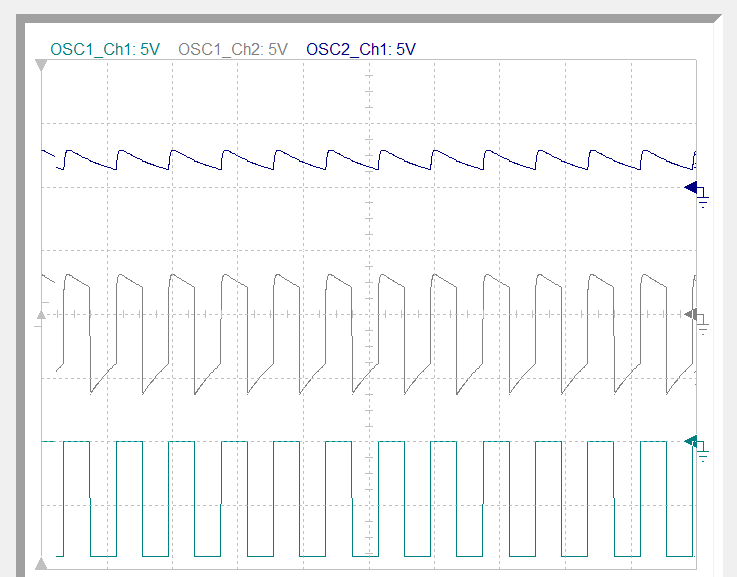Click the bottom-left gray cursor triangle
The image size is (737, 577).
41,563
